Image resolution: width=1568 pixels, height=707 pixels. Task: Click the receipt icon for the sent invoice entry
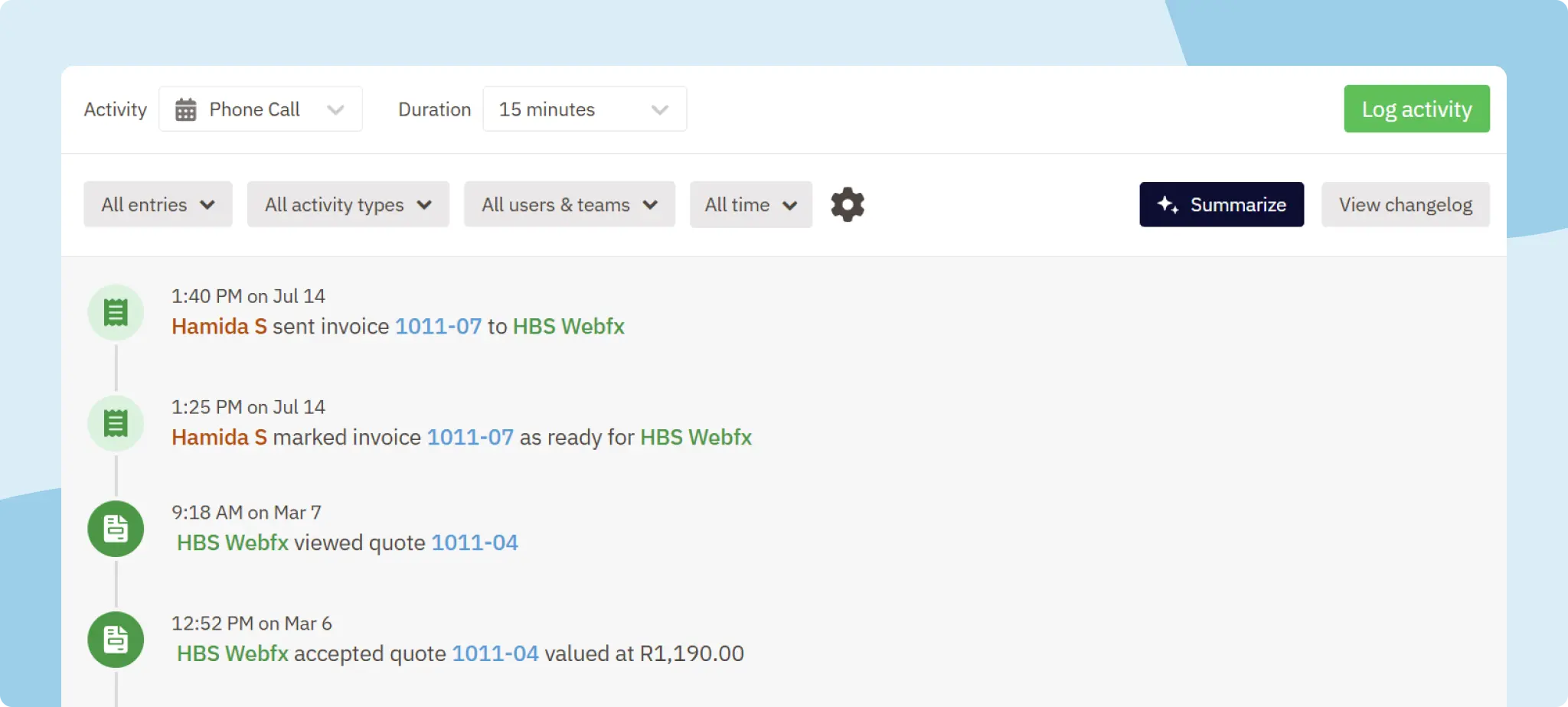pos(116,312)
